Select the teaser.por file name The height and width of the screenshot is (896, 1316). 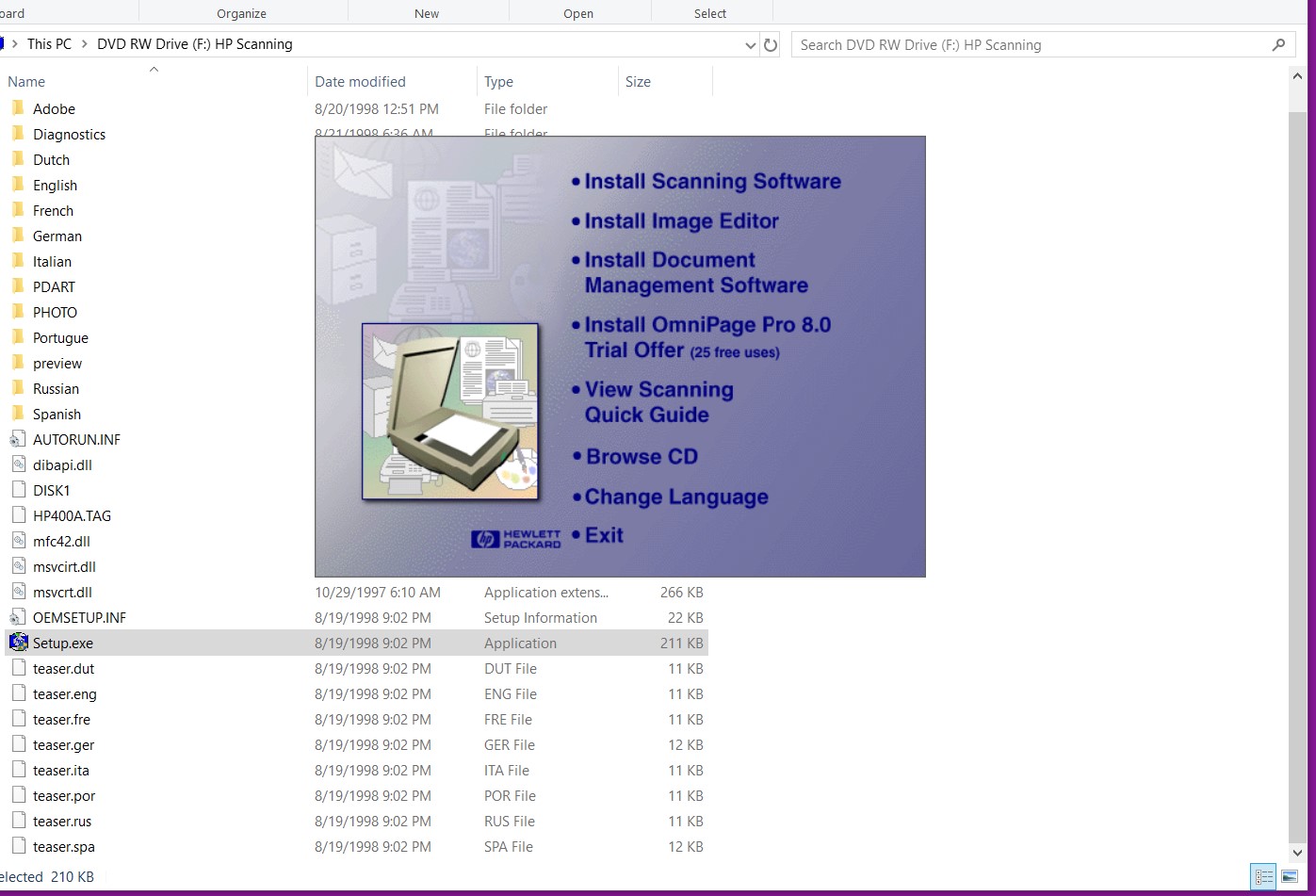coord(64,795)
